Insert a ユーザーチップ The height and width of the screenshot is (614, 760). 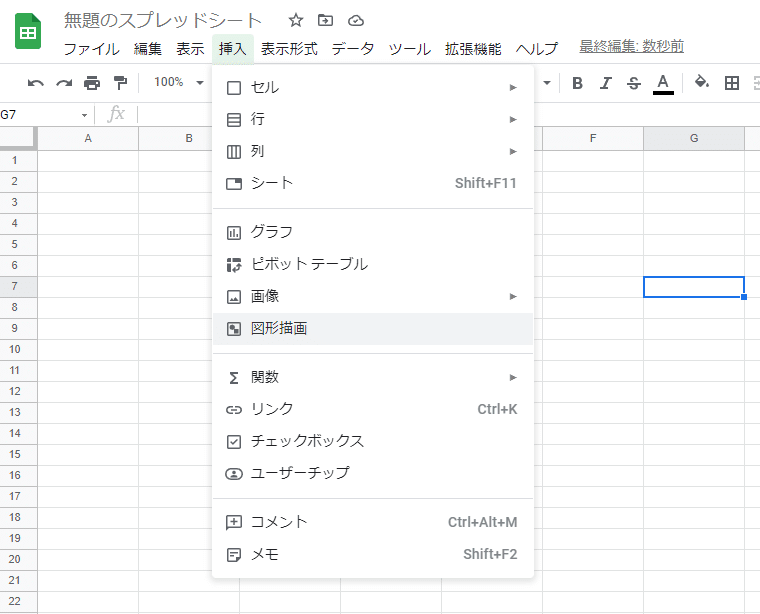pyautogui.click(x=373, y=473)
